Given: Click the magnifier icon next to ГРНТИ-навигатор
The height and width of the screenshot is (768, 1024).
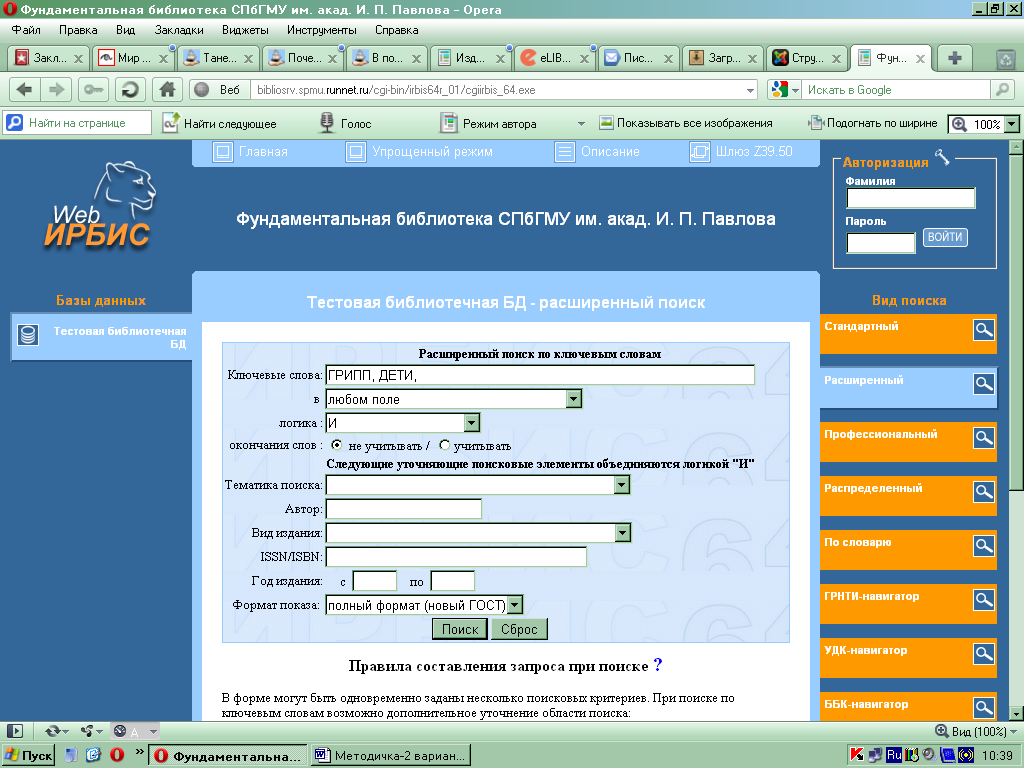Looking at the screenshot, I should click(984, 600).
